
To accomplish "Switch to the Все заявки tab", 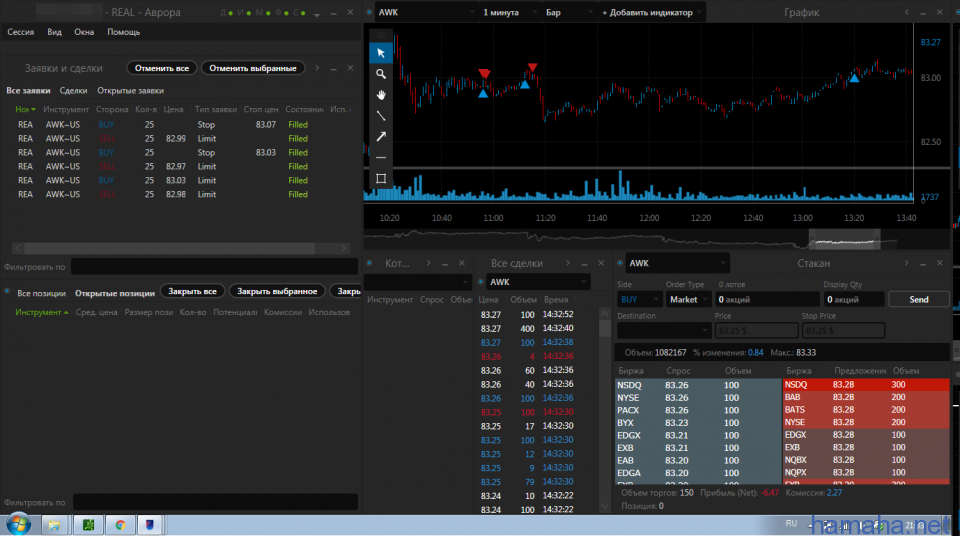I will pyautogui.click(x=28, y=91).
